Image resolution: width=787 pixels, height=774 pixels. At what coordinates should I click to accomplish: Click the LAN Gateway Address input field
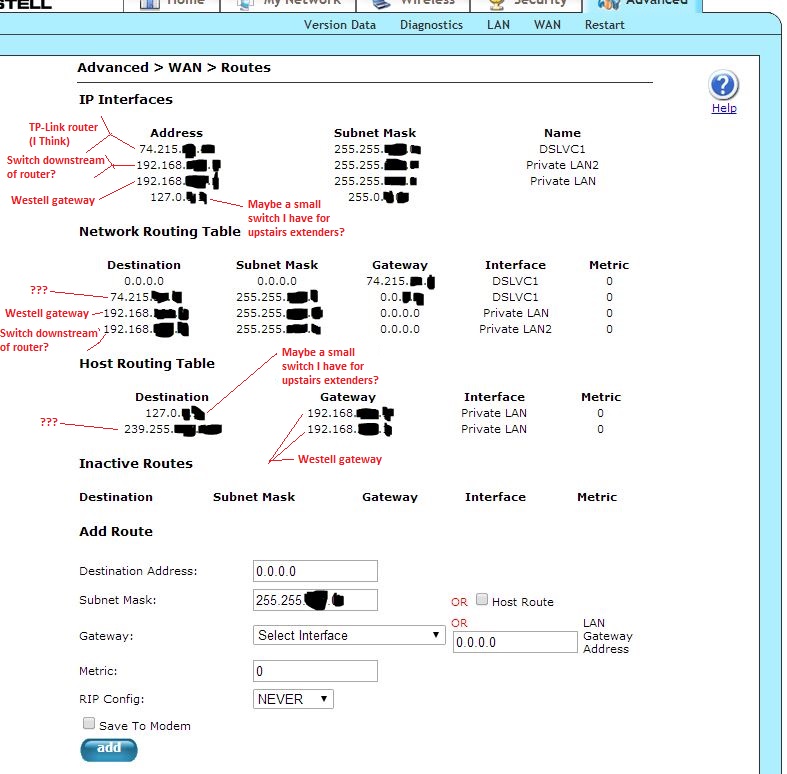click(515, 642)
